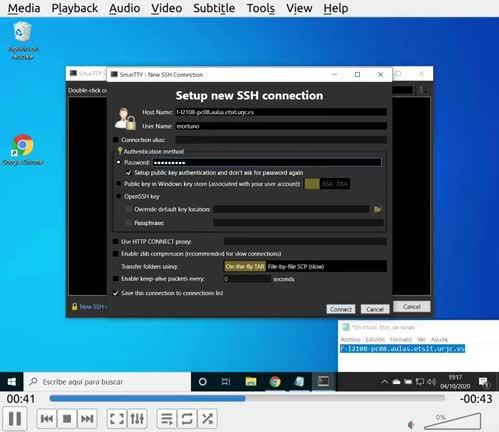Click the User Name input field
Image resolution: width=499 pixels, height=432 pixels.
tap(281, 126)
